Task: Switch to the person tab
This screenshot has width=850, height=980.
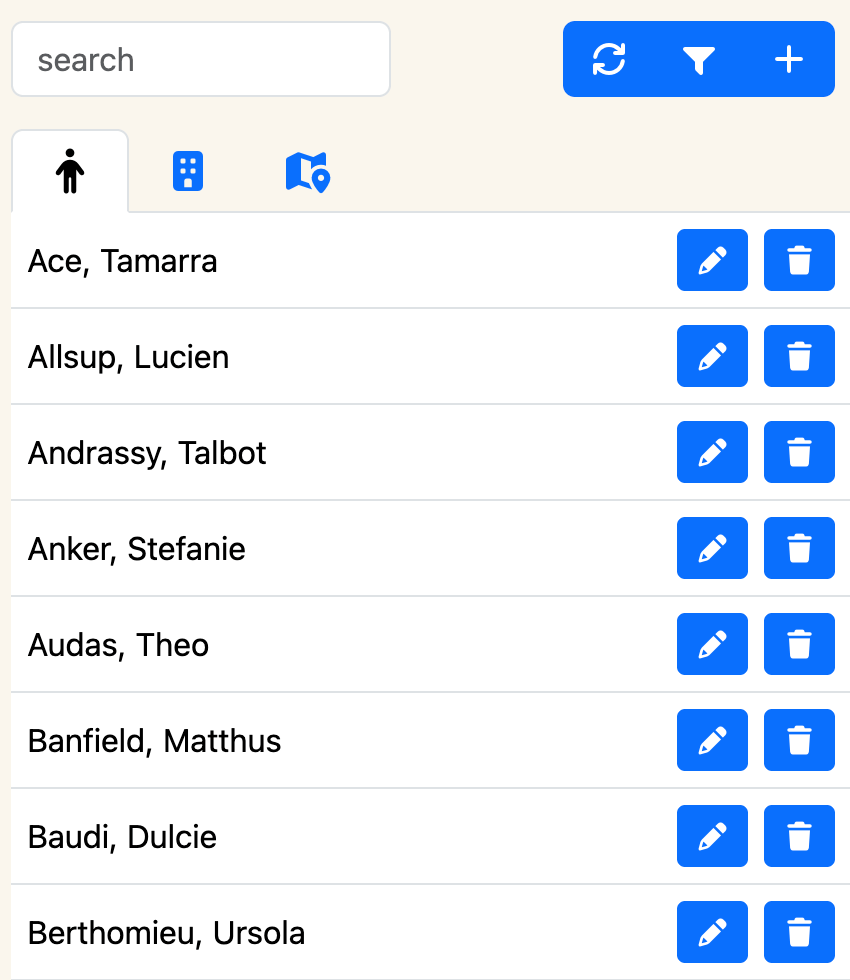Action: point(70,170)
